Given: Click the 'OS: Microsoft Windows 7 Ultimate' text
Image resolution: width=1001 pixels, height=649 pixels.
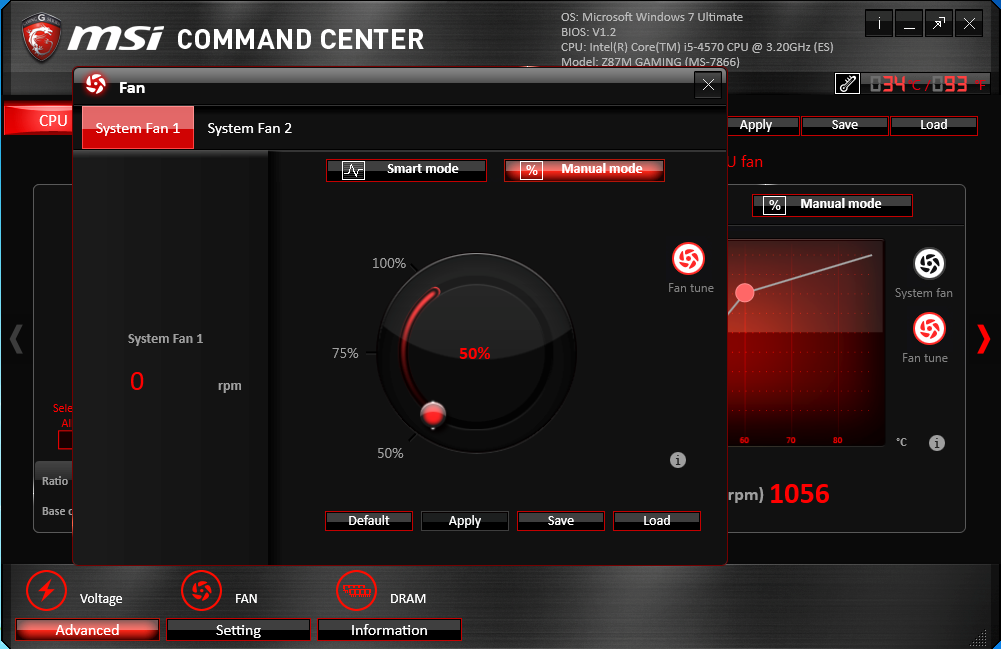Looking at the screenshot, I should pyautogui.click(x=652, y=17).
